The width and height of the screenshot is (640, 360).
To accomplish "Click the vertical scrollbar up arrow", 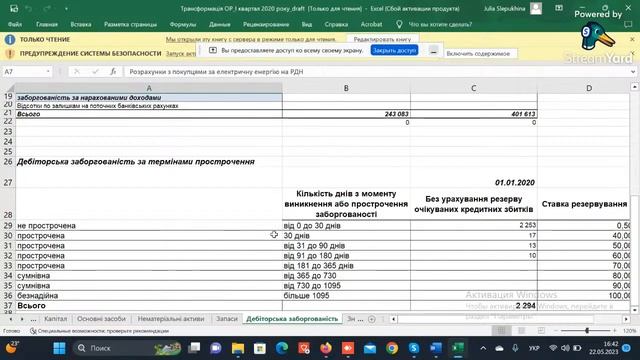I will pos(634,87).
